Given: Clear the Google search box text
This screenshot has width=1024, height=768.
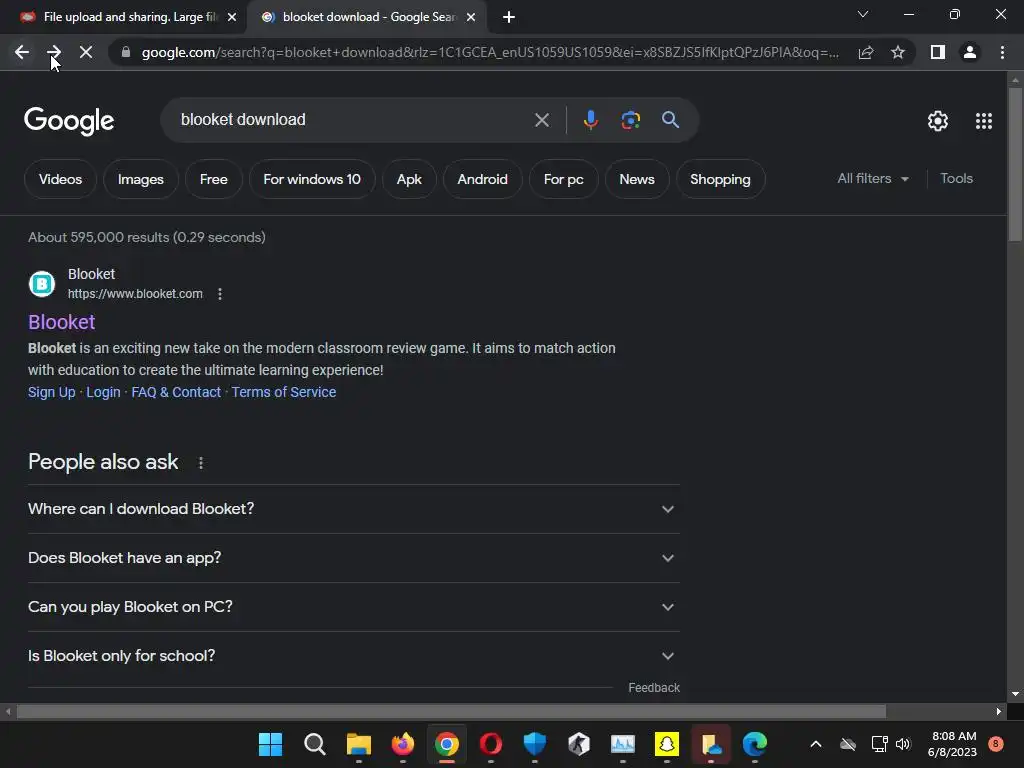Looking at the screenshot, I should point(541,120).
